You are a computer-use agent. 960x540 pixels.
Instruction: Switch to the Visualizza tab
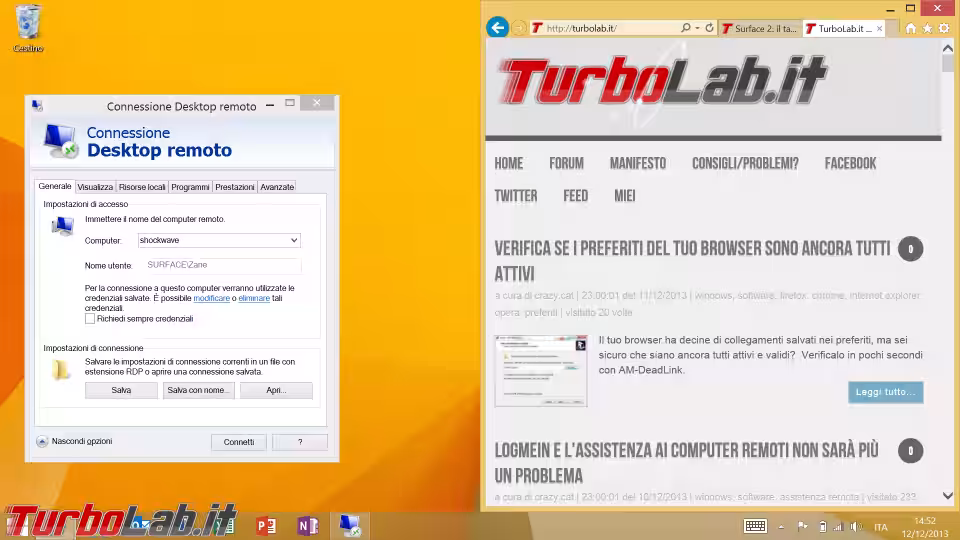[95, 187]
